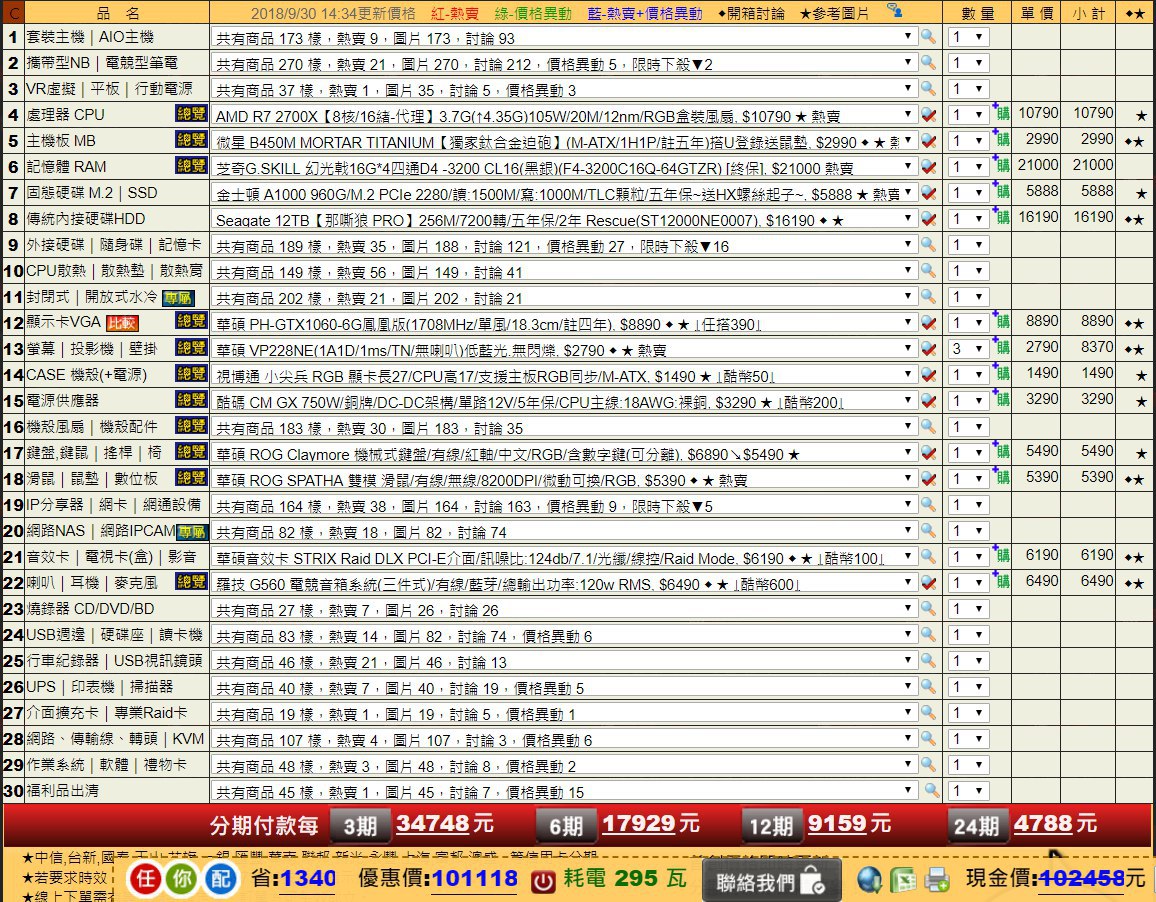Screen dimensions: 1156x902
Task: Click the 專屬 tag beside 封閉式水冷
Action: pyautogui.click(x=178, y=298)
